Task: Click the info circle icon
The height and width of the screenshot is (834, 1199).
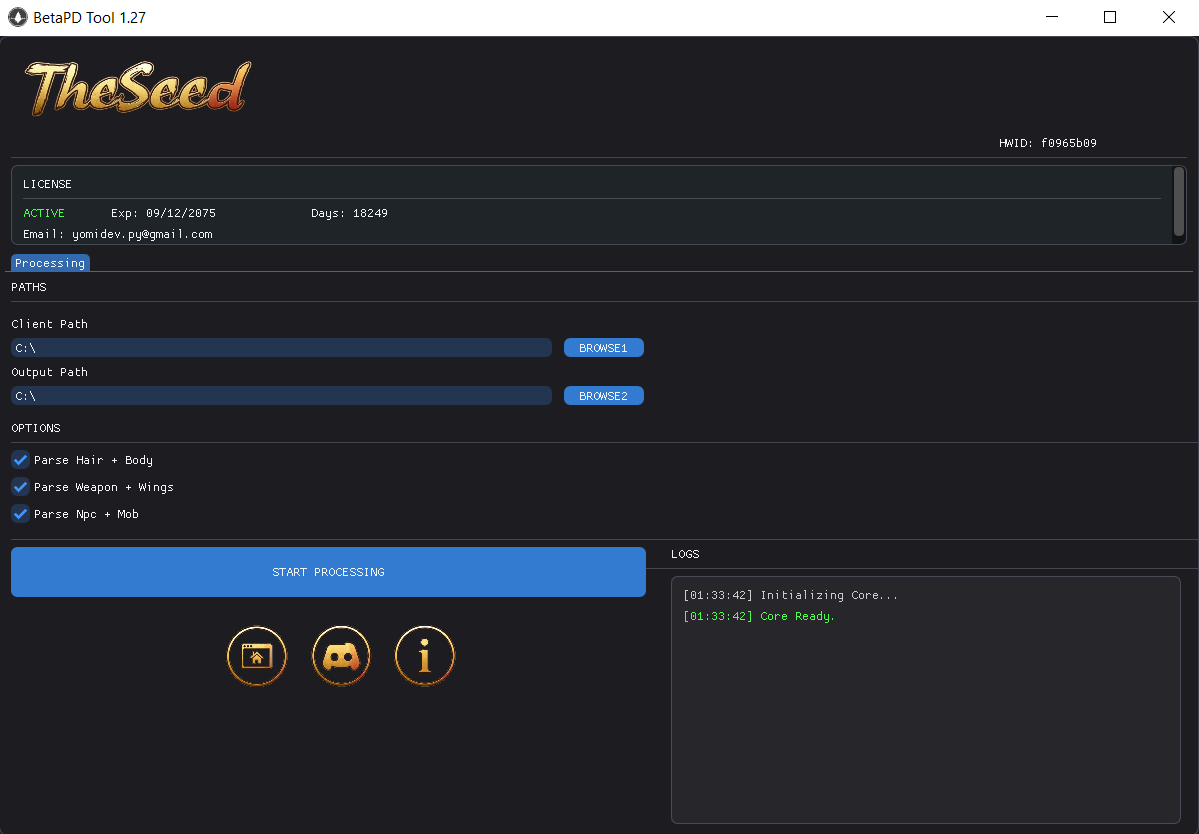Action: click(x=424, y=656)
